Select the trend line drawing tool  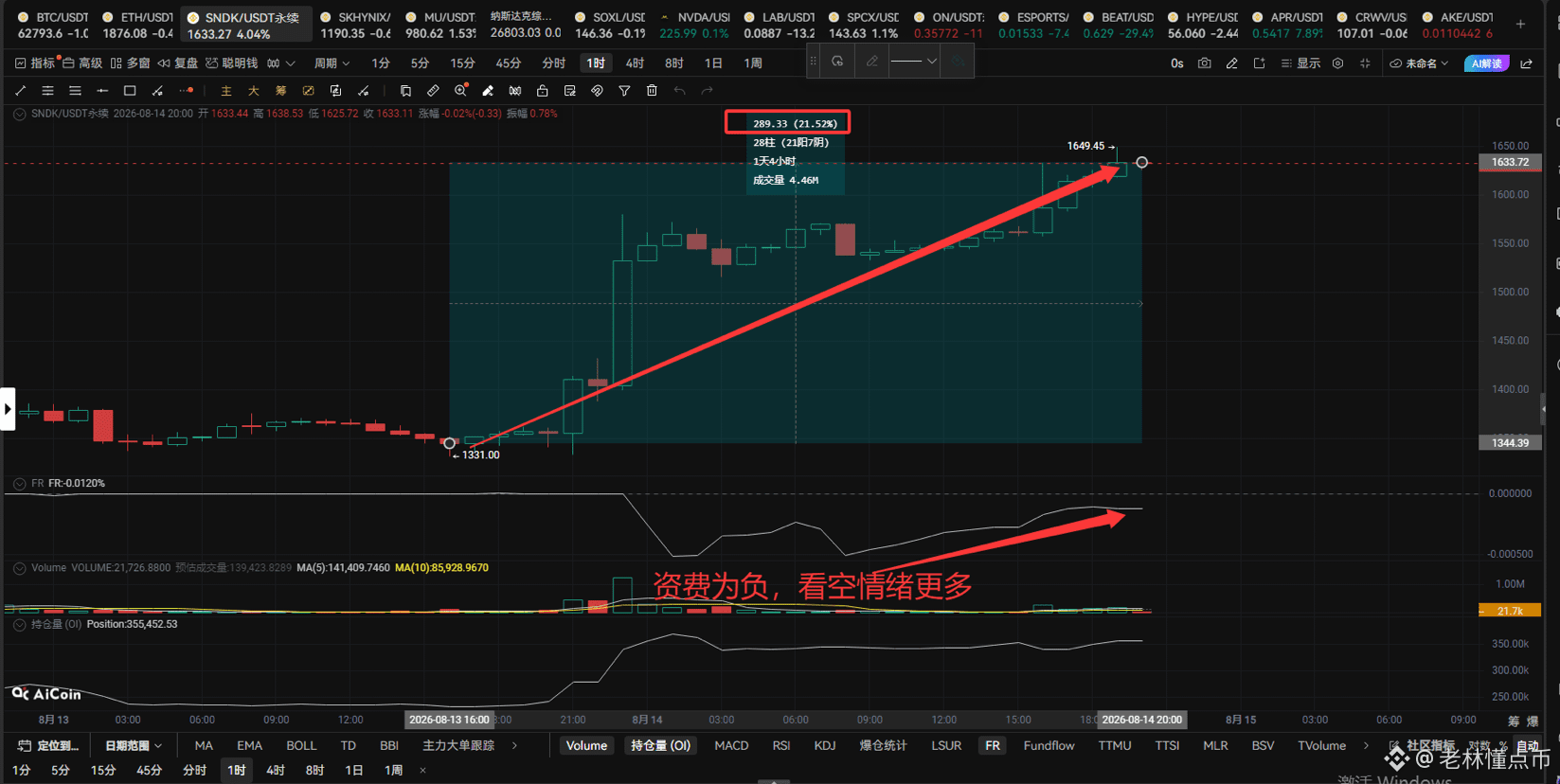(x=21, y=91)
